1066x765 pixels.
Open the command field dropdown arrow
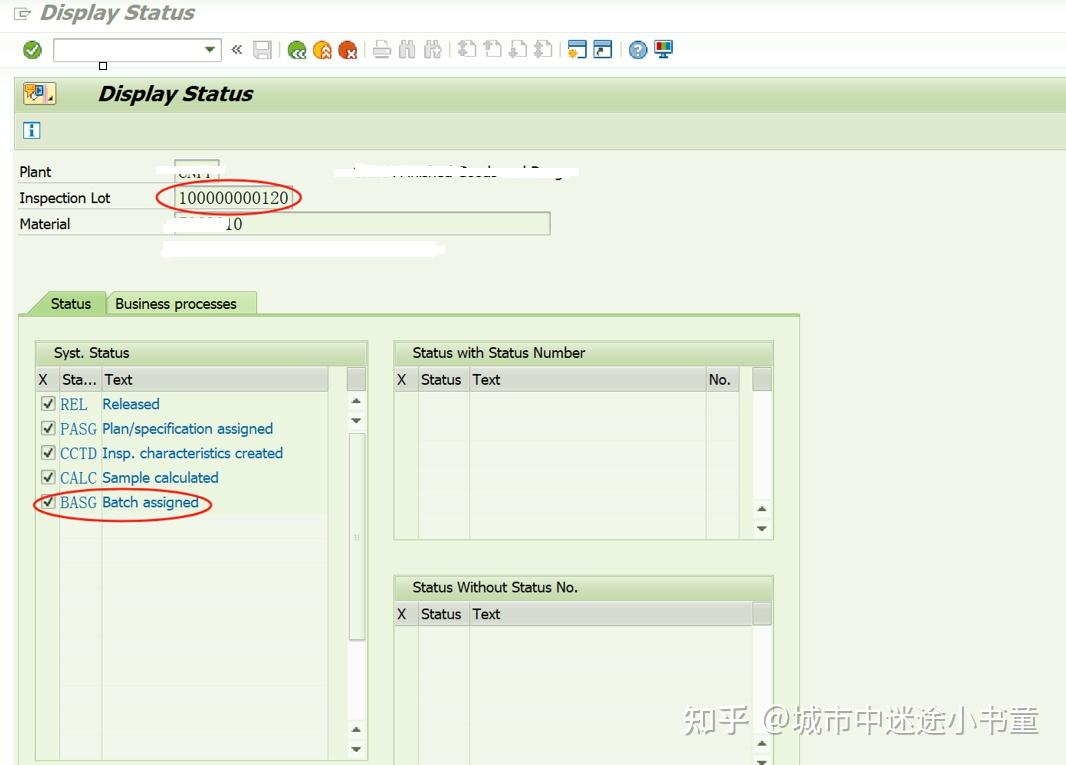(x=209, y=49)
